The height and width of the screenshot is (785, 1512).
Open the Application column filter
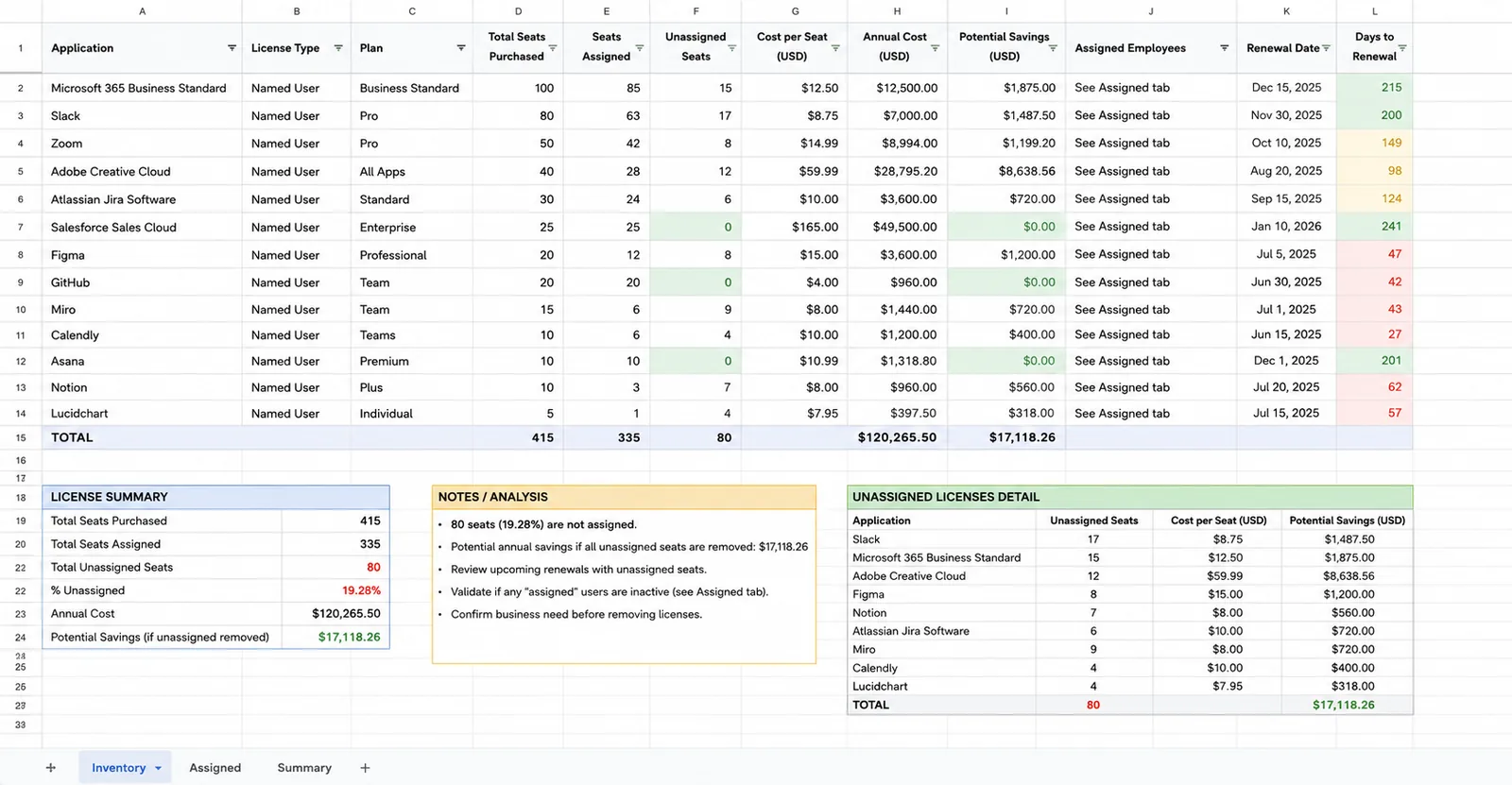(x=232, y=48)
